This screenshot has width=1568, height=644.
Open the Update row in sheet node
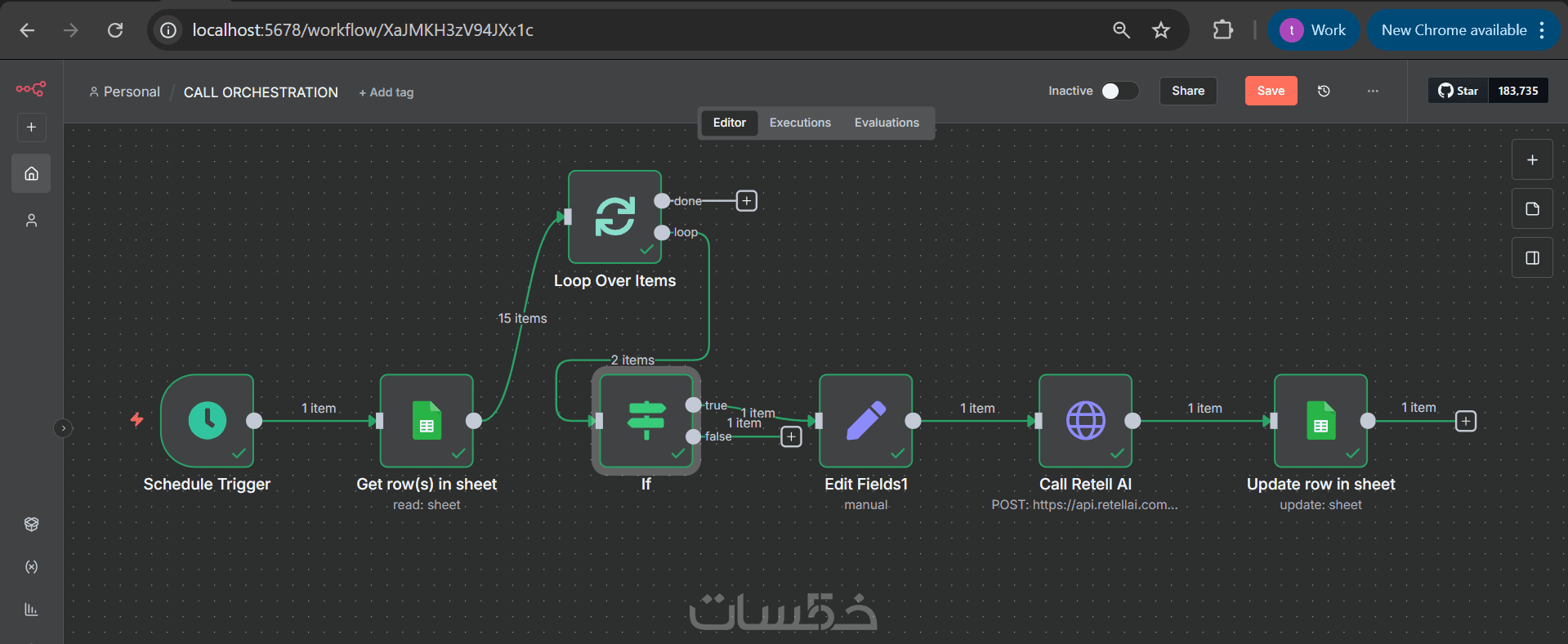[1320, 421]
